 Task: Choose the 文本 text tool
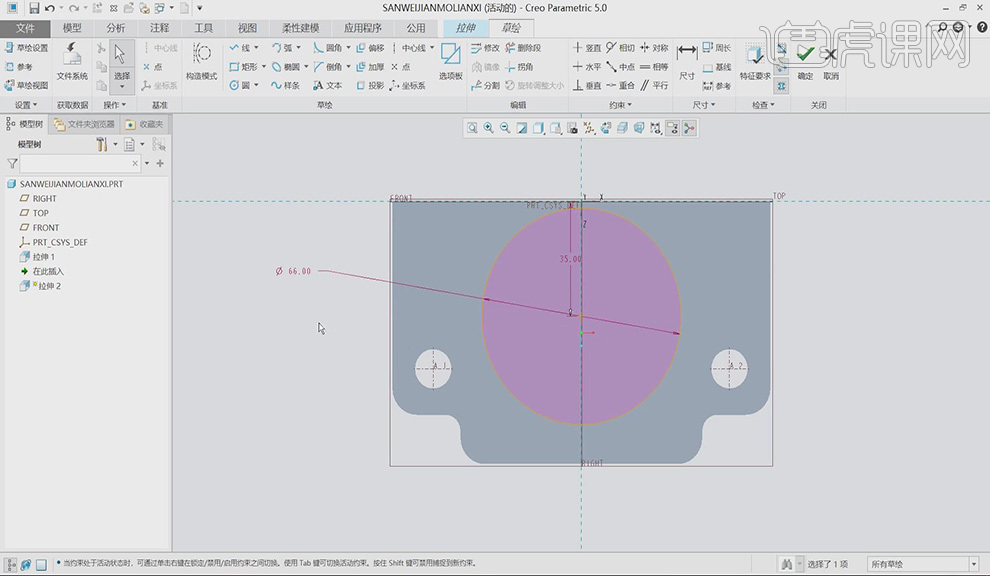point(327,86)
